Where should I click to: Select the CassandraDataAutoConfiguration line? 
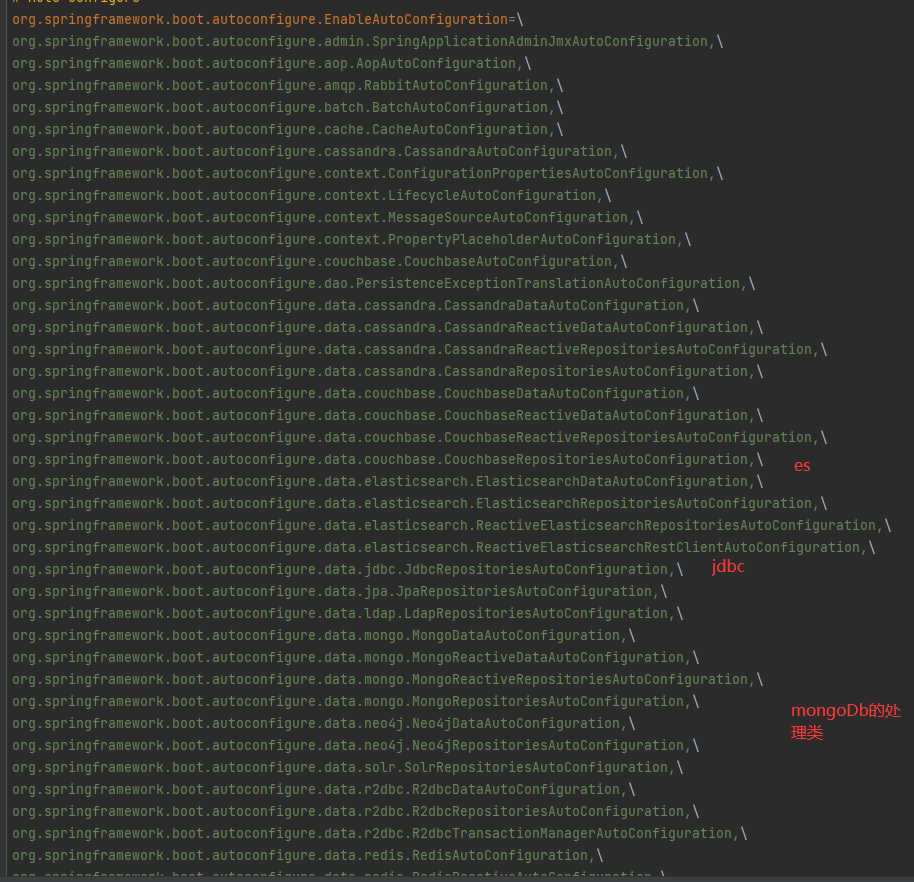tap(356, 306)
